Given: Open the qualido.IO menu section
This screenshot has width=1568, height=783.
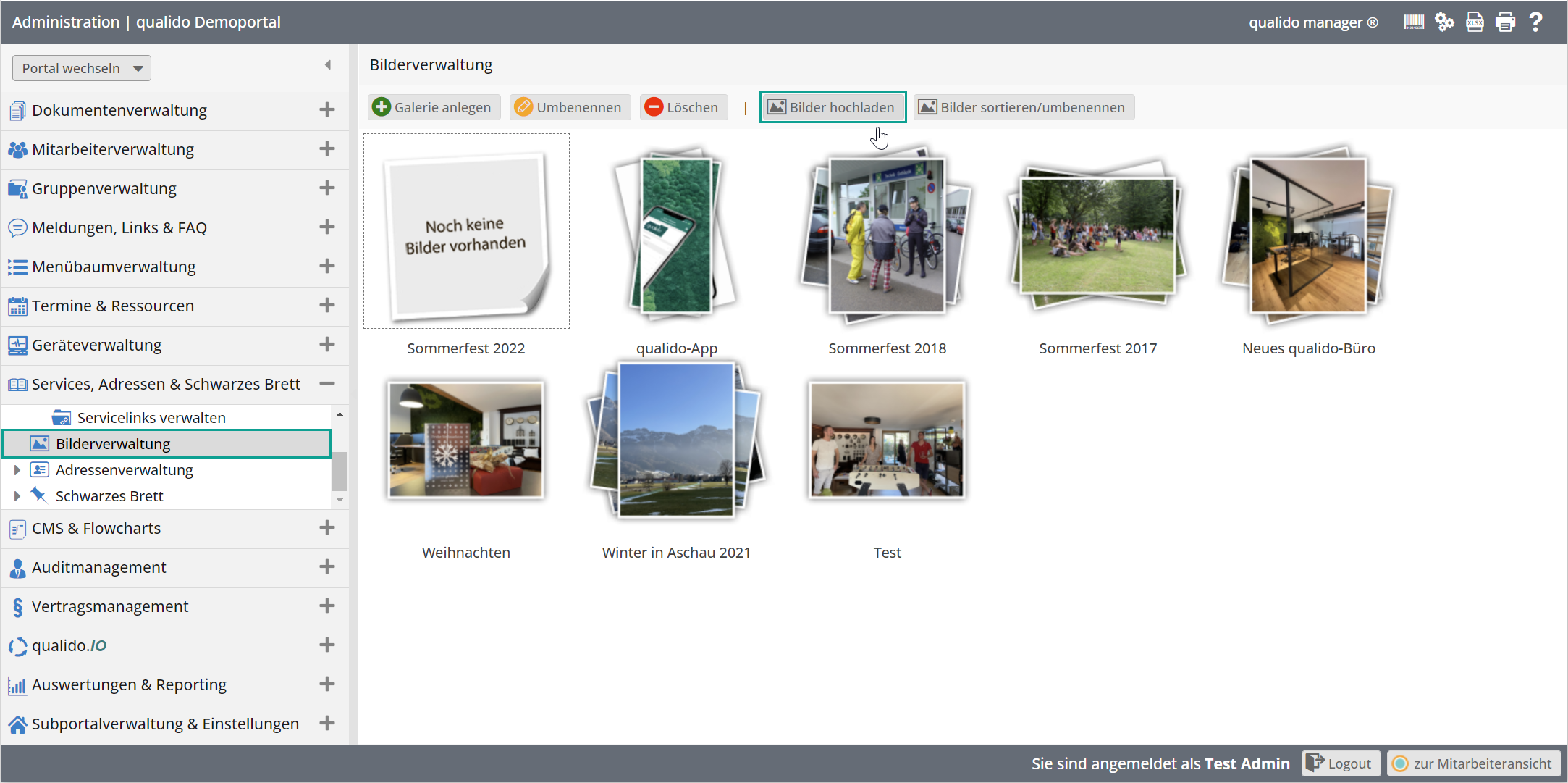Looking at the screenshot, I should click(175, 646).
